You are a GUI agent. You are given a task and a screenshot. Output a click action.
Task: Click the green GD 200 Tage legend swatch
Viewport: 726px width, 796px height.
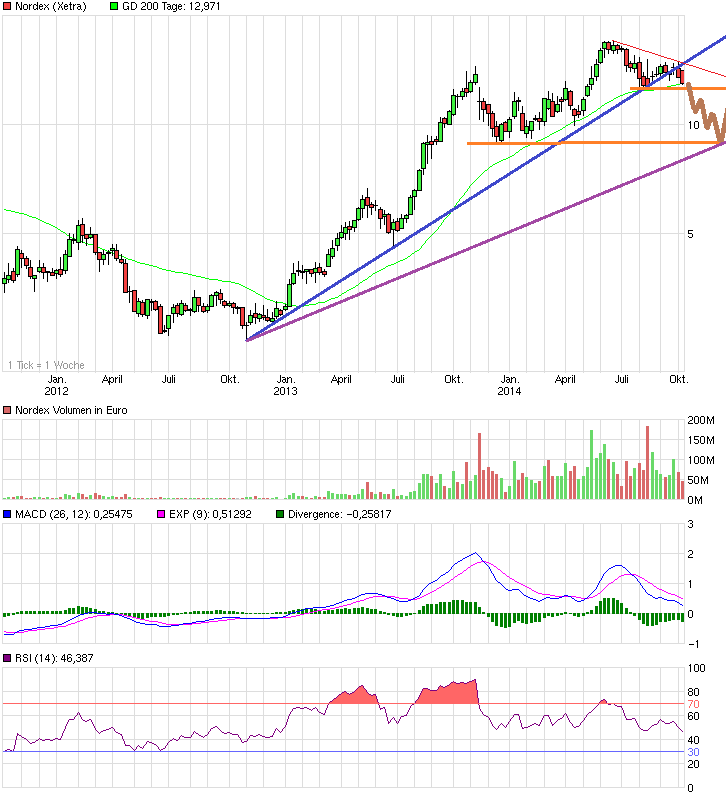pos(114,7)
